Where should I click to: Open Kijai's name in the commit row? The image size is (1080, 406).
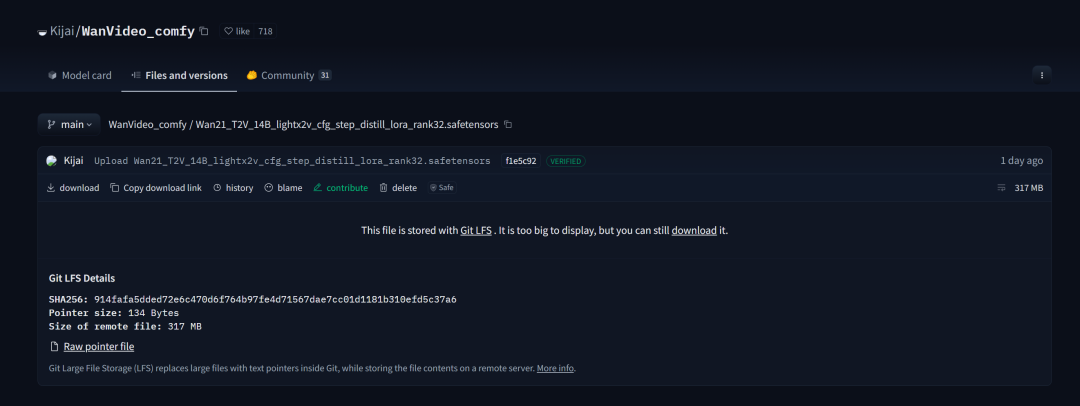coord(74,161)
